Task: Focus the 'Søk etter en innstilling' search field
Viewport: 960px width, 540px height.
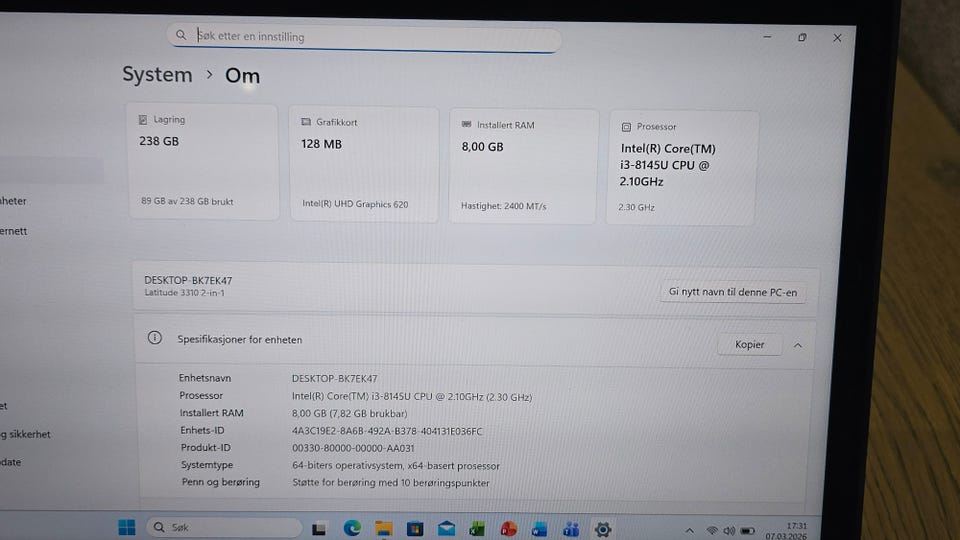Action: pos(364,37)
